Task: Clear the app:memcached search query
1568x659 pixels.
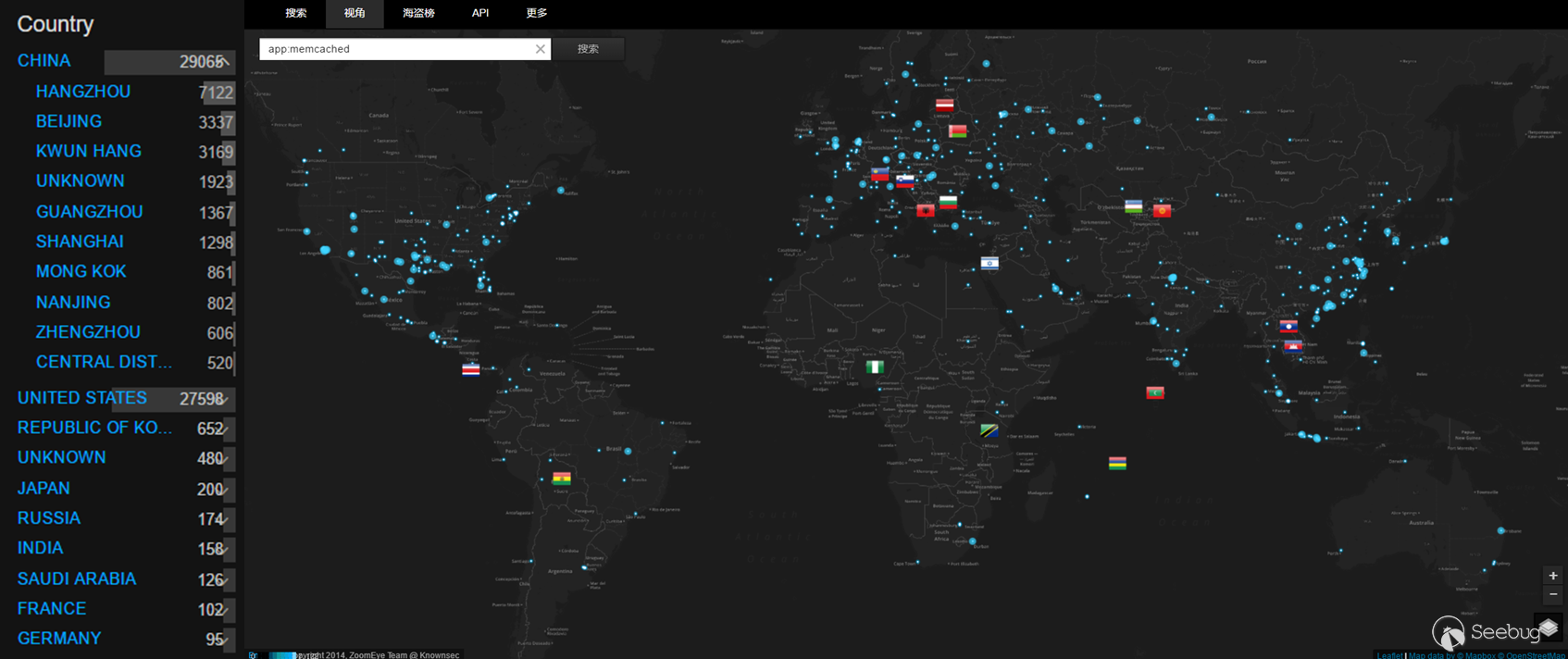Action: 541,49
